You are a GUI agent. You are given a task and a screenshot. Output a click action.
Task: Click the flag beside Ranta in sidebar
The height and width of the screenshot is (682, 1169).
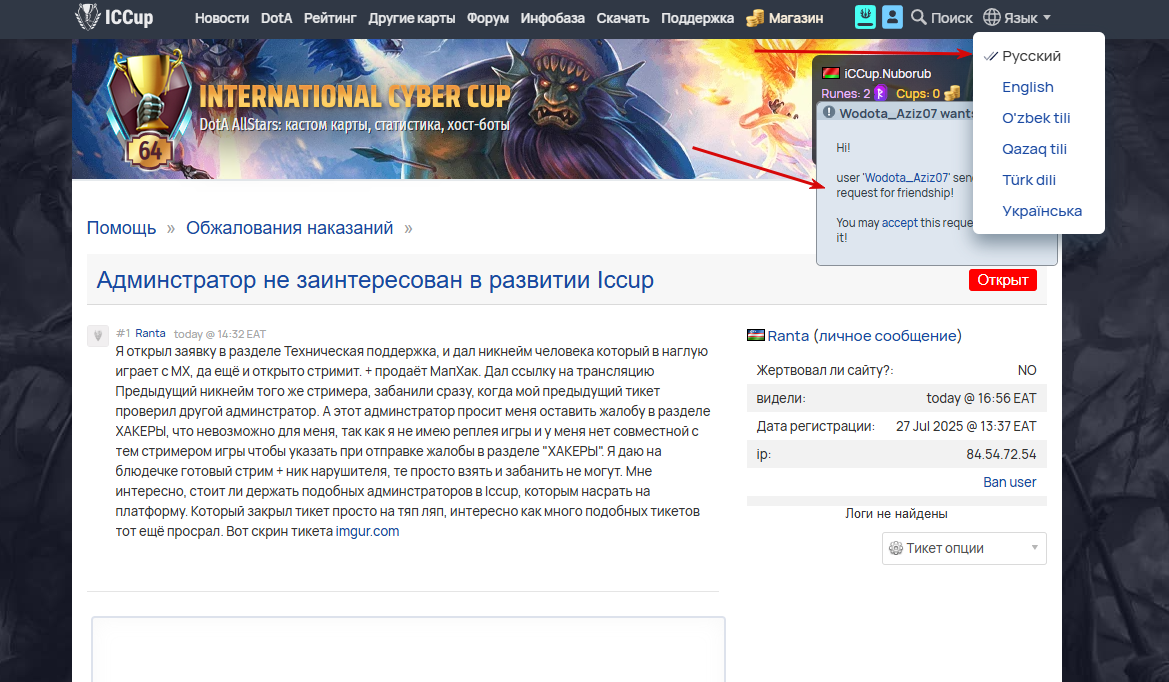coord(755,335)
